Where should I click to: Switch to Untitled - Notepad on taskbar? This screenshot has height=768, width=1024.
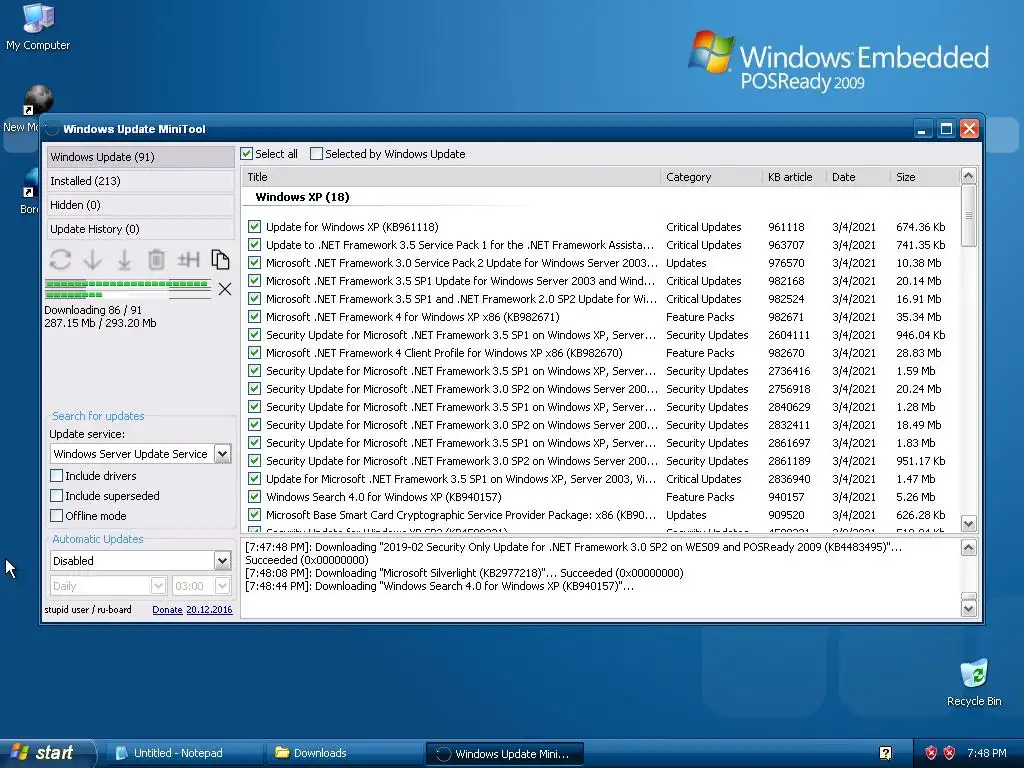(x=184, y=753)
